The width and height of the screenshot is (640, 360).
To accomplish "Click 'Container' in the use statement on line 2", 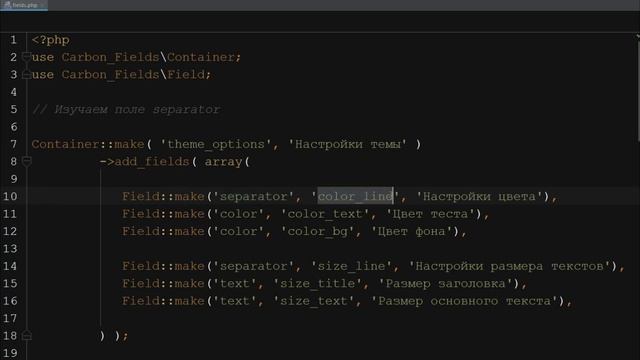I will pyautogui.click(x=200, y=57).
